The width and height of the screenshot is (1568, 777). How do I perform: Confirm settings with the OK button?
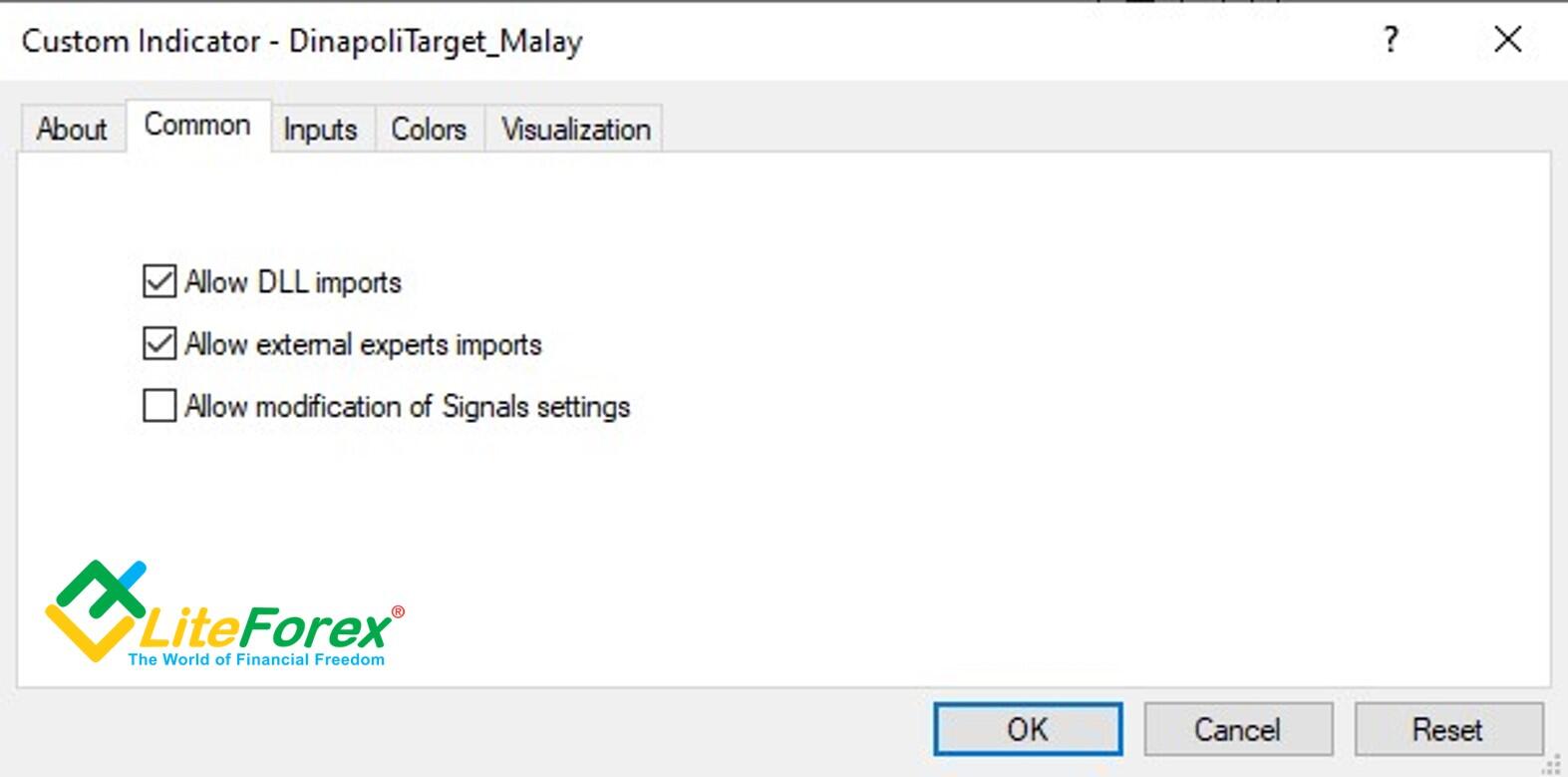tap(1027, 729)
